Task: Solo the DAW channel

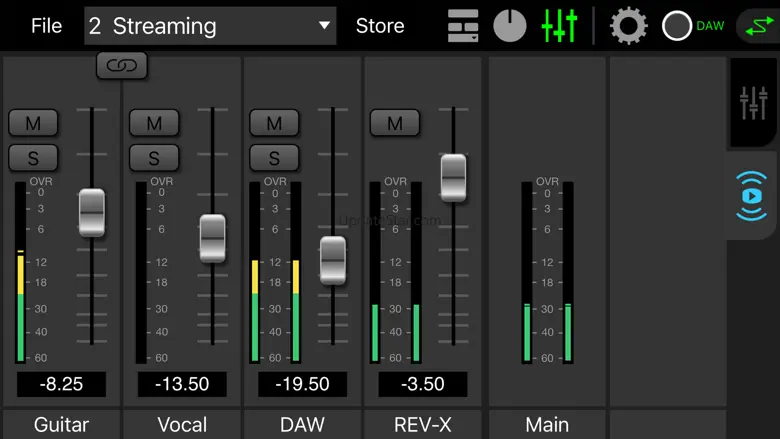Action: click(274, 158)
